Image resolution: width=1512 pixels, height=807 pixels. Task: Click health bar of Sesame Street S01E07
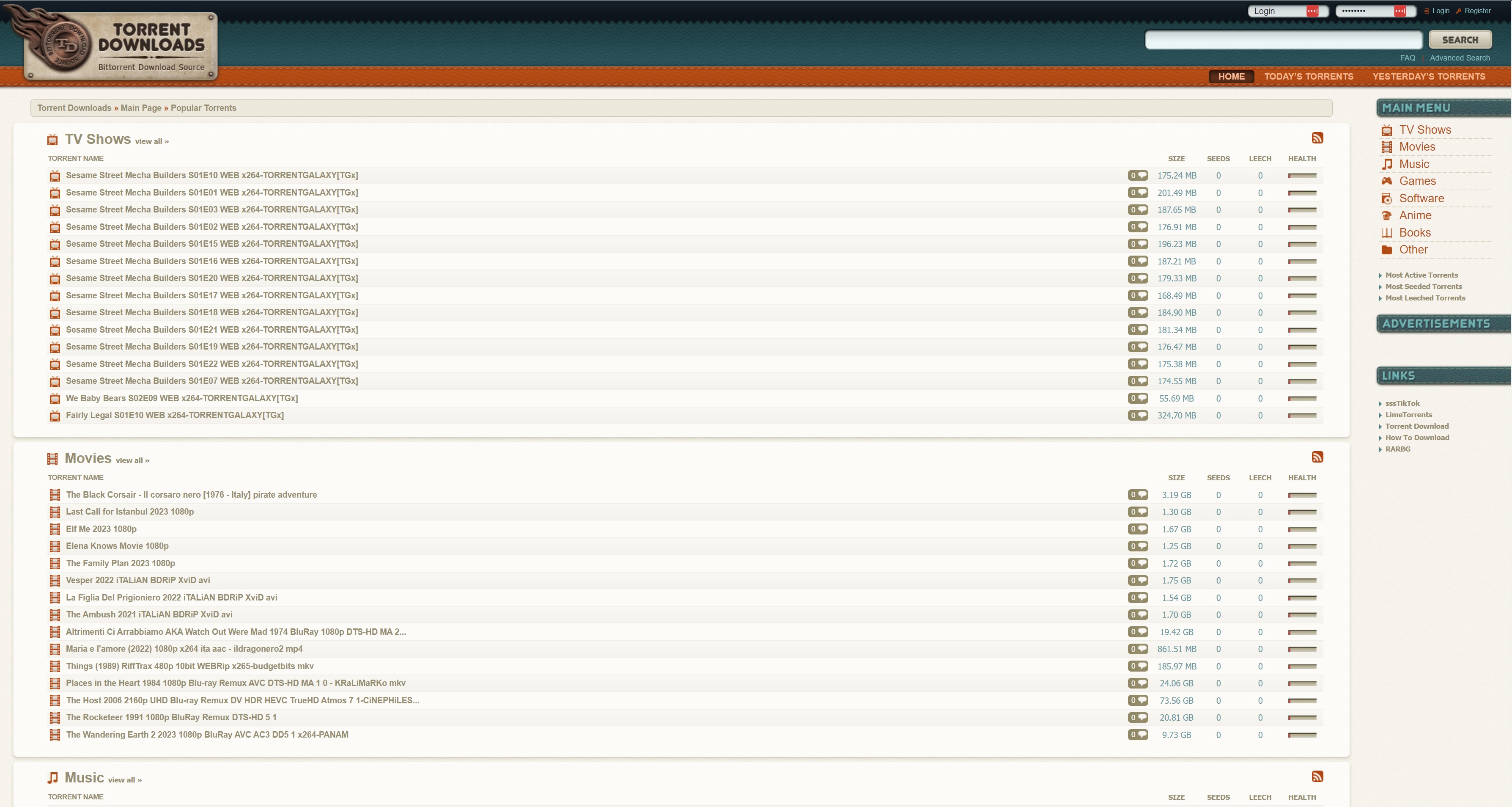point(1302,381)
